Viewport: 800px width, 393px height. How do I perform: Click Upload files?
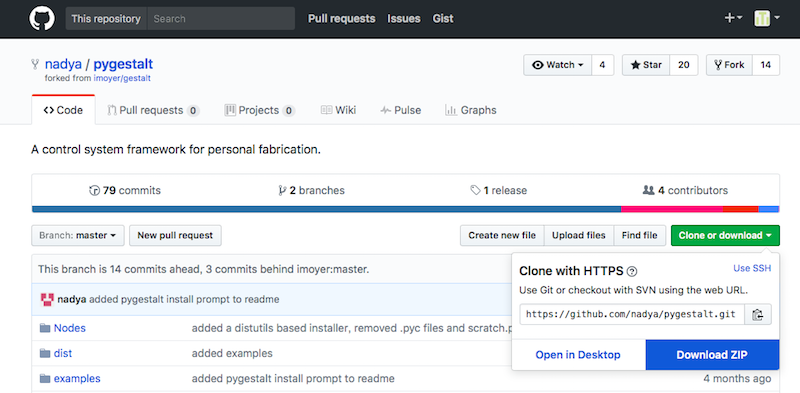579,235
